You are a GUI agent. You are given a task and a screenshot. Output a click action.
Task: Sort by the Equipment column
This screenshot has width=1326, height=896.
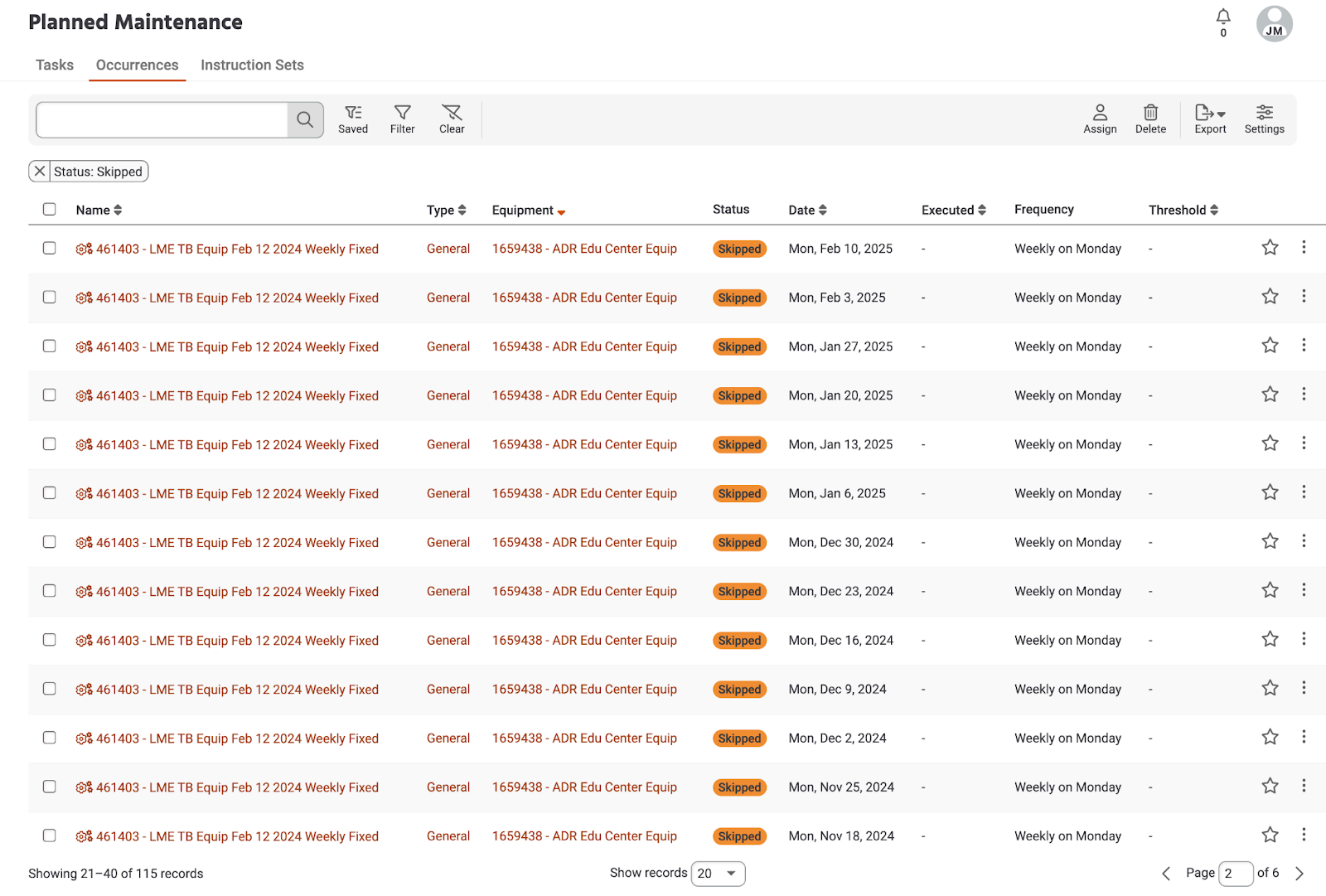coord(529,210)
